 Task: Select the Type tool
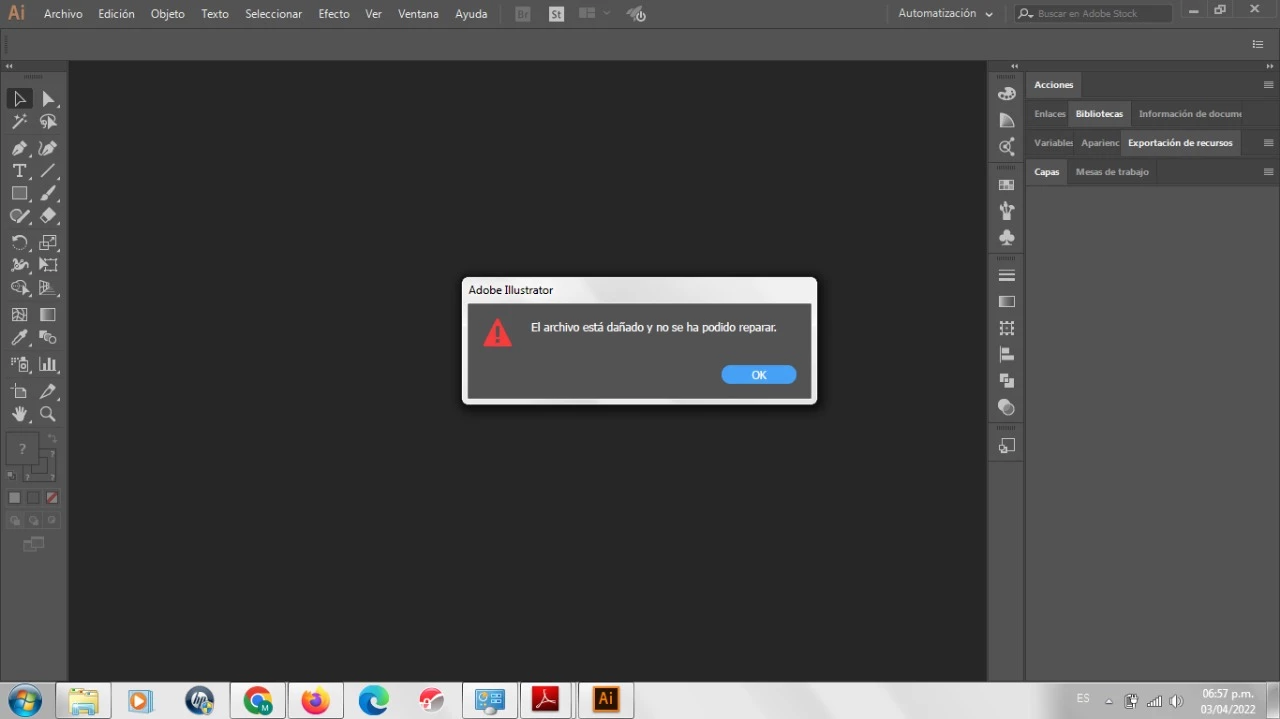click(19, 171)
